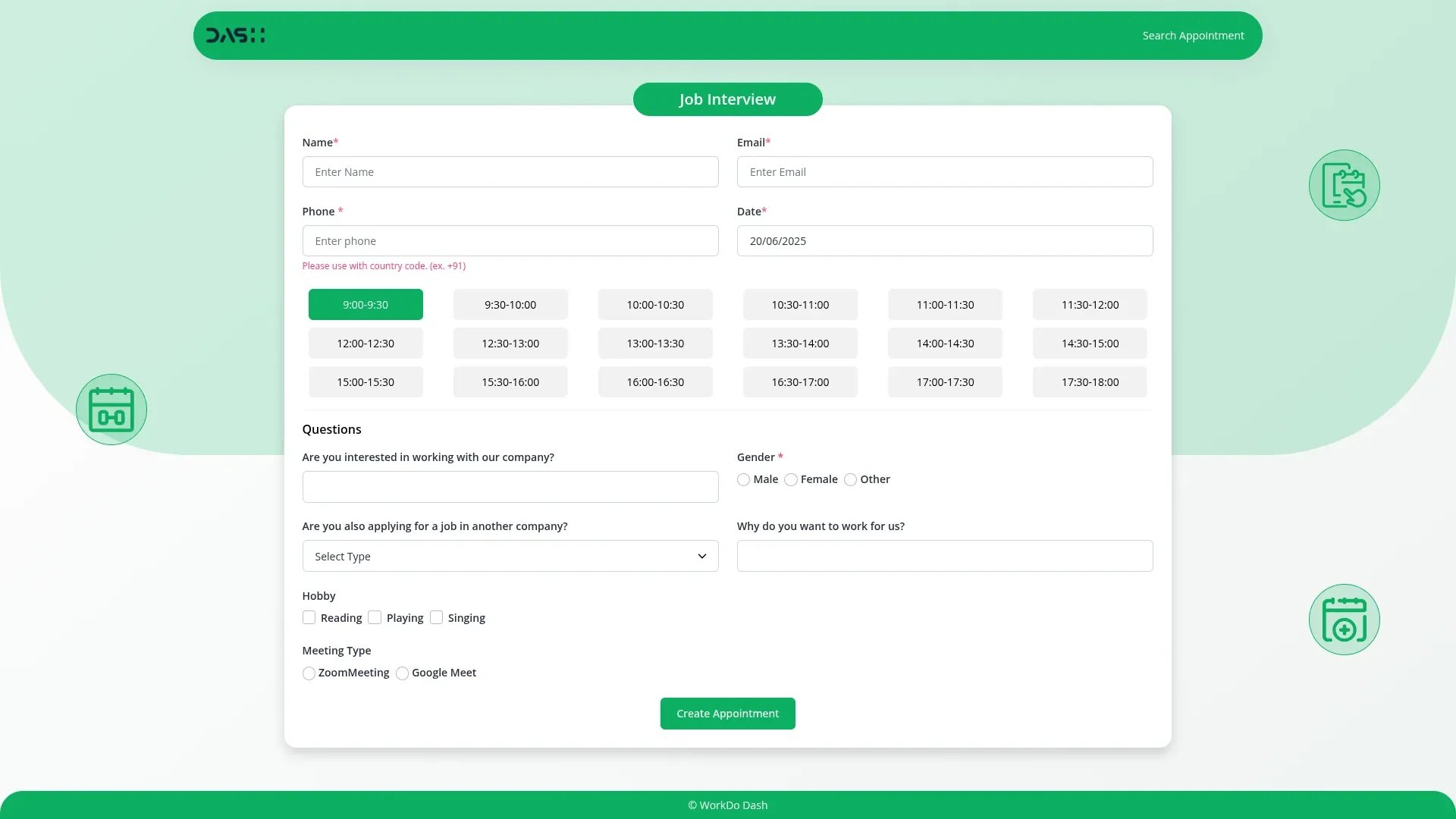
Task: Select the Male gender radio
Action: pyautogui.click(x=743, y=480)
